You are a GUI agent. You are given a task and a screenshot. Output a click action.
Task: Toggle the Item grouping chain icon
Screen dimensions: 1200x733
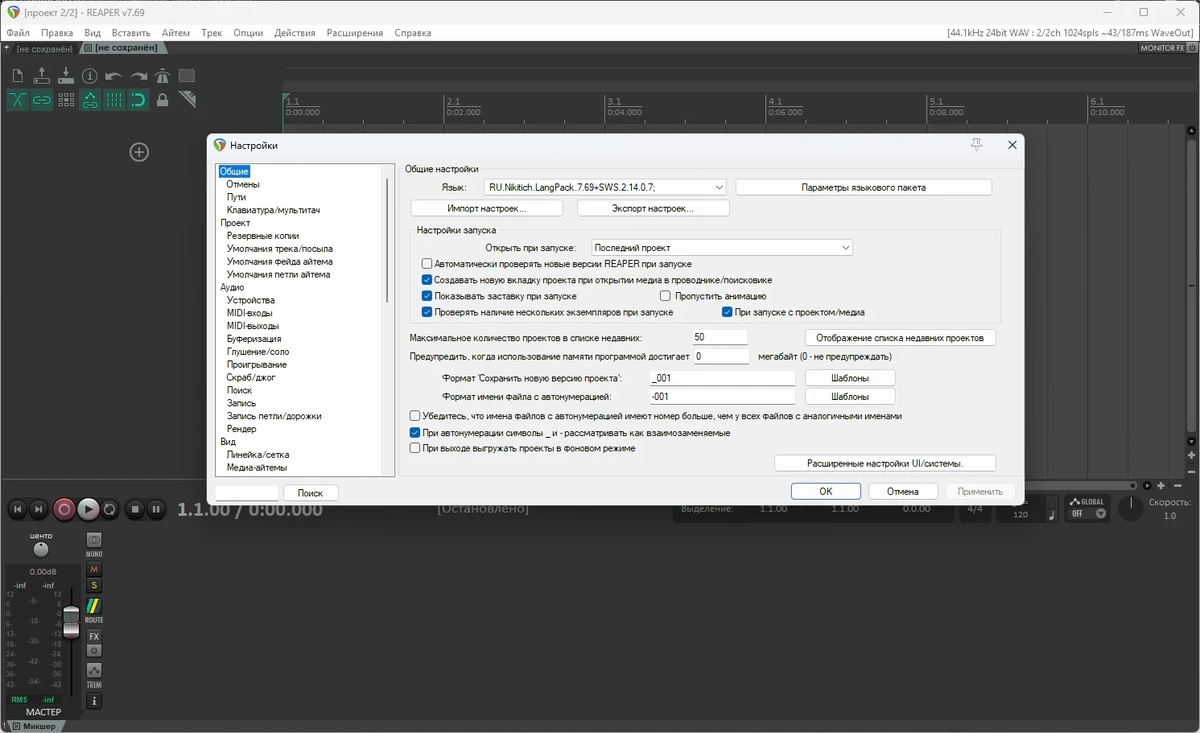(x=42, y=100)
